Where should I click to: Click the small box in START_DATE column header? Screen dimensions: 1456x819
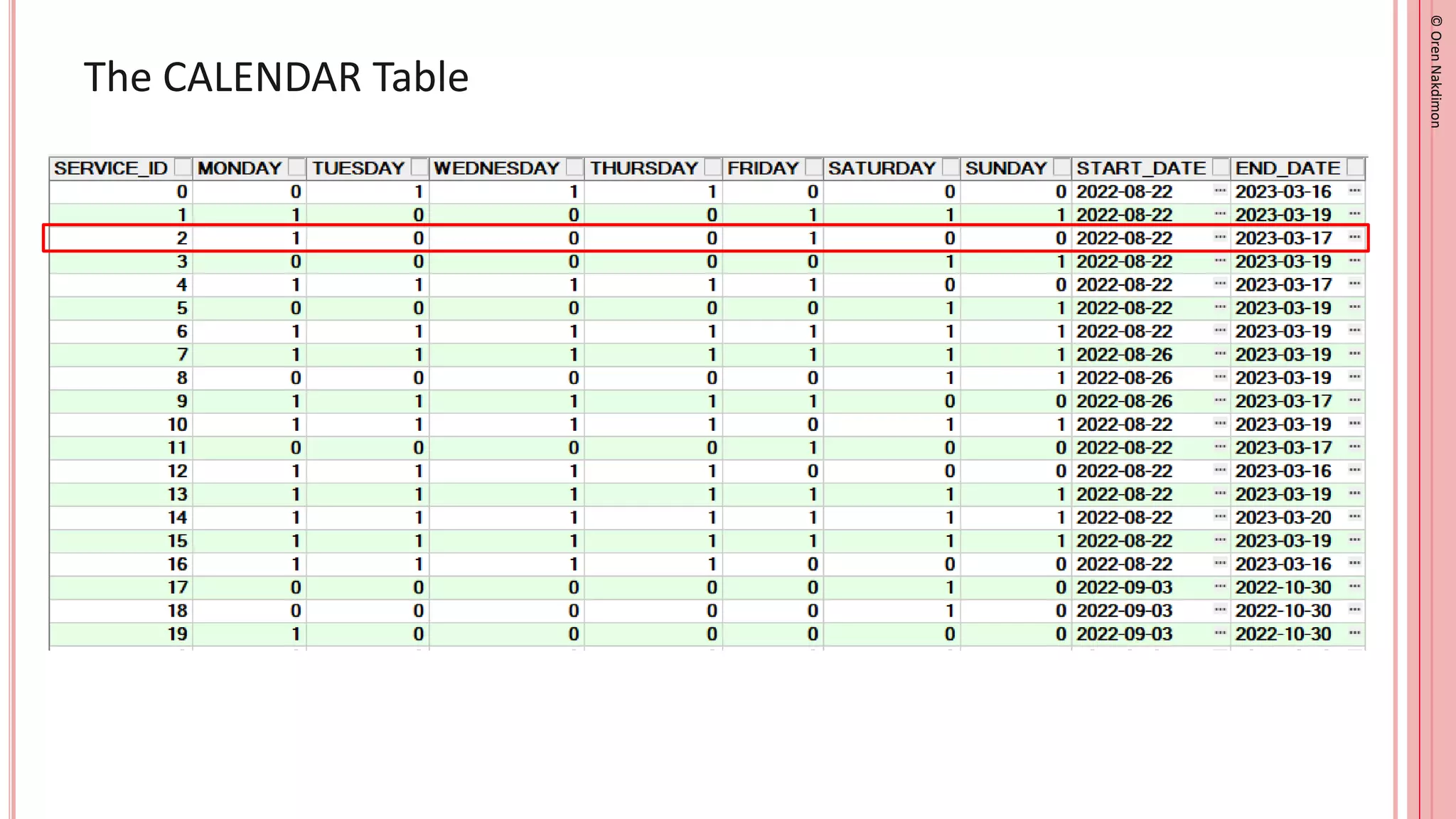[1221, 168]
